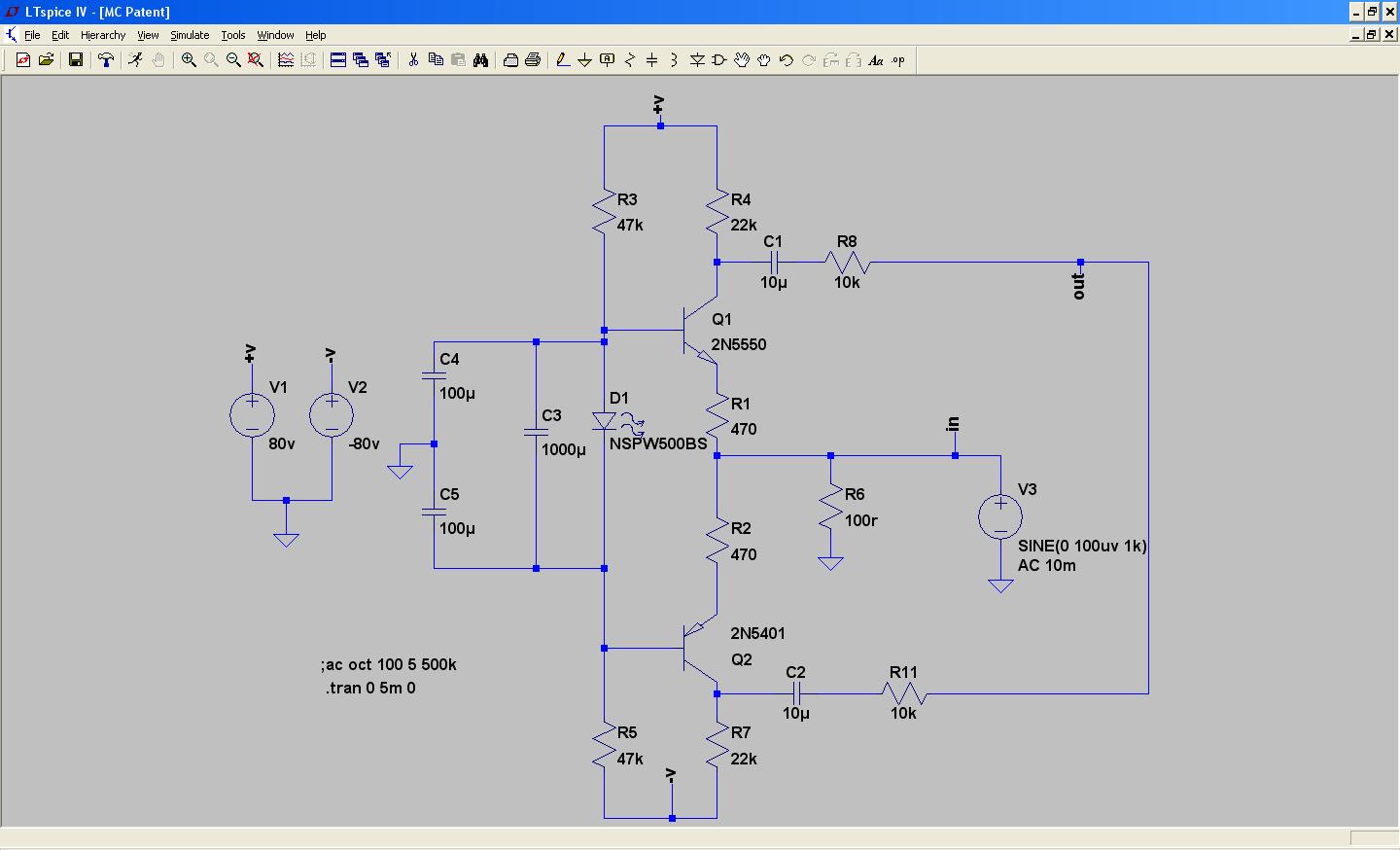Open the Hierarchy menu
Screen dimensions: 1400x850
[x=103, y=35]
